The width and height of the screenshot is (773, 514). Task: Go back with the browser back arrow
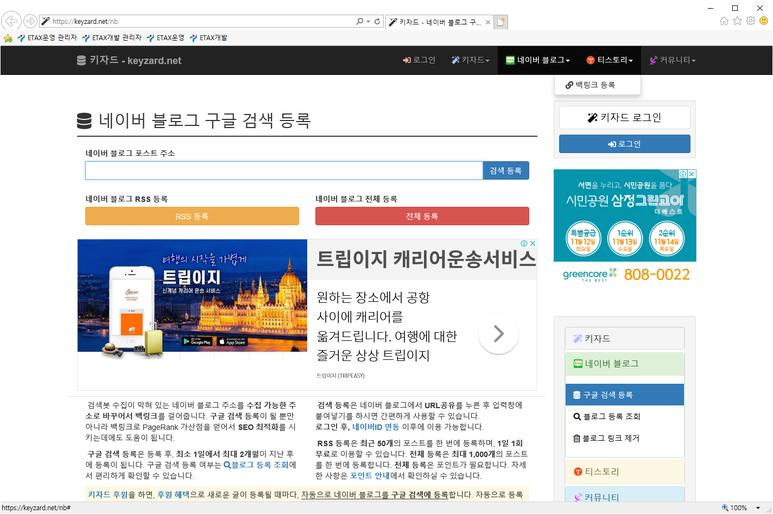pyautogui.click(x=11, y=21)
